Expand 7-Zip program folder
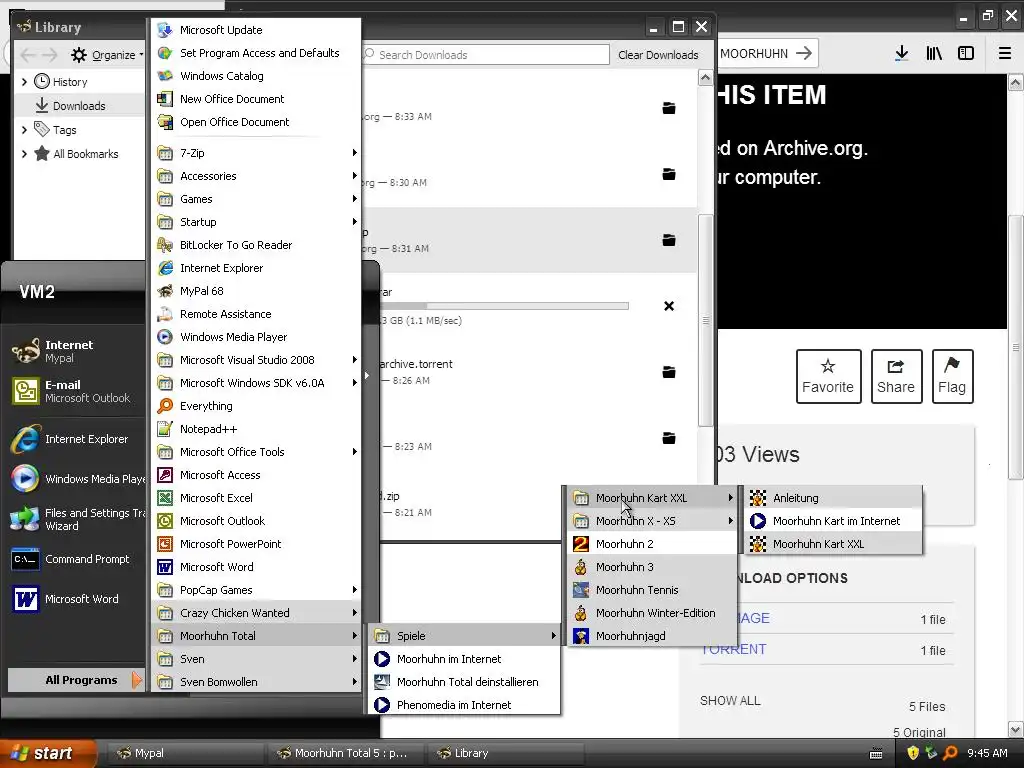 point(256,153)
